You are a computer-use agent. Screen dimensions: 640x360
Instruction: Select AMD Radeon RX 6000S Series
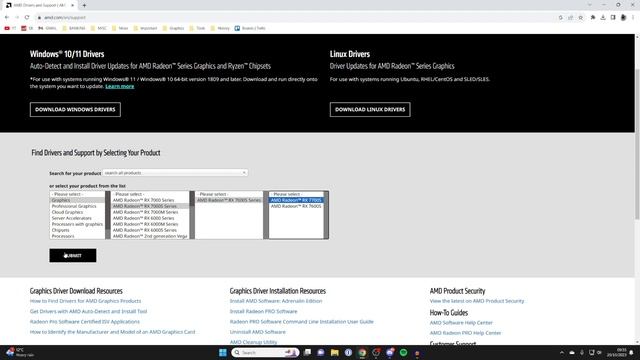(x=150, y=230)
